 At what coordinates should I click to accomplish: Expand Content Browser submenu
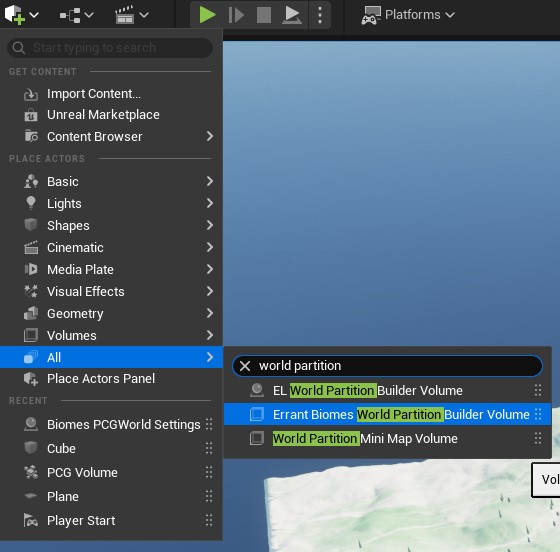111,136
